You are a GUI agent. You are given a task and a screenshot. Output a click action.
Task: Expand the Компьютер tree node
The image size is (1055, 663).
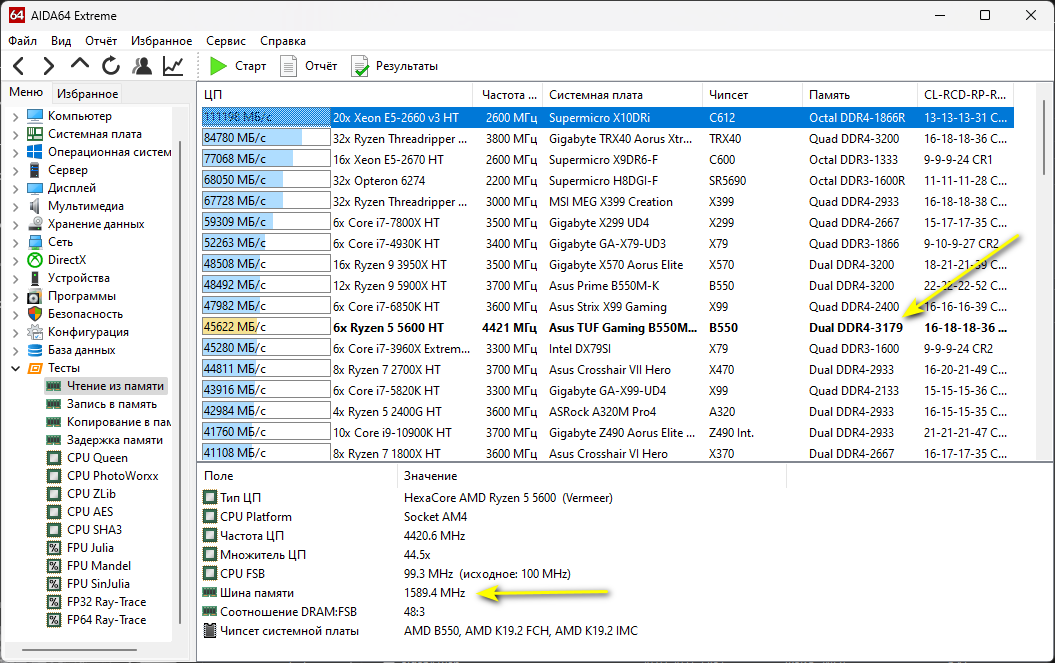(15, 116)
